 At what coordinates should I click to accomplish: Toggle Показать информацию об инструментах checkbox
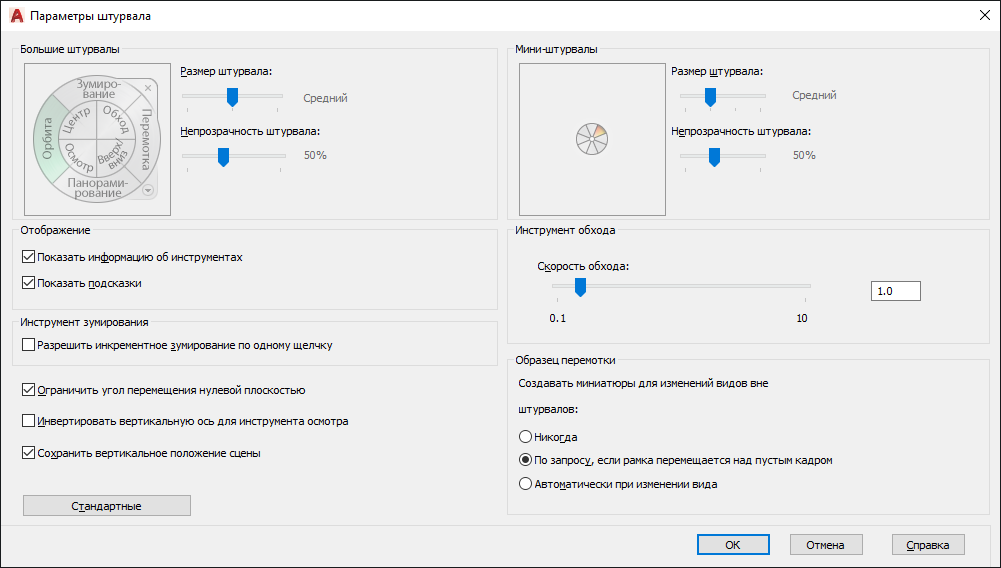coord(28,257)
